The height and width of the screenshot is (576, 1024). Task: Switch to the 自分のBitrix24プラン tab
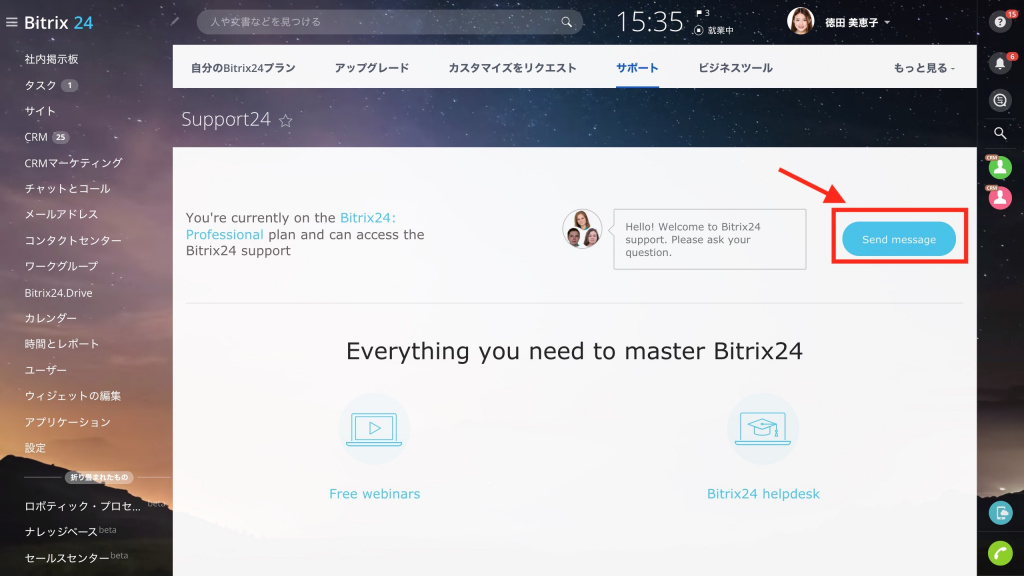[x=243, y=68]
